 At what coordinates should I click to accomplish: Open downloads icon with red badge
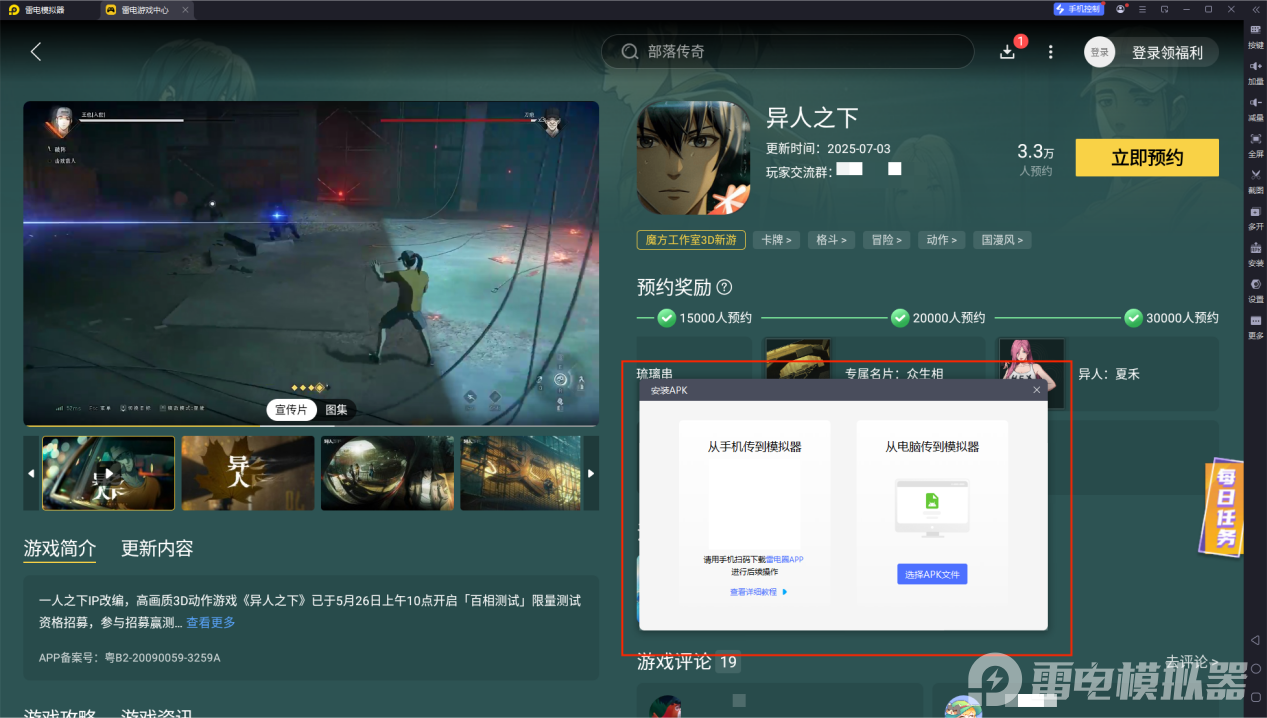click(1009, 50)
